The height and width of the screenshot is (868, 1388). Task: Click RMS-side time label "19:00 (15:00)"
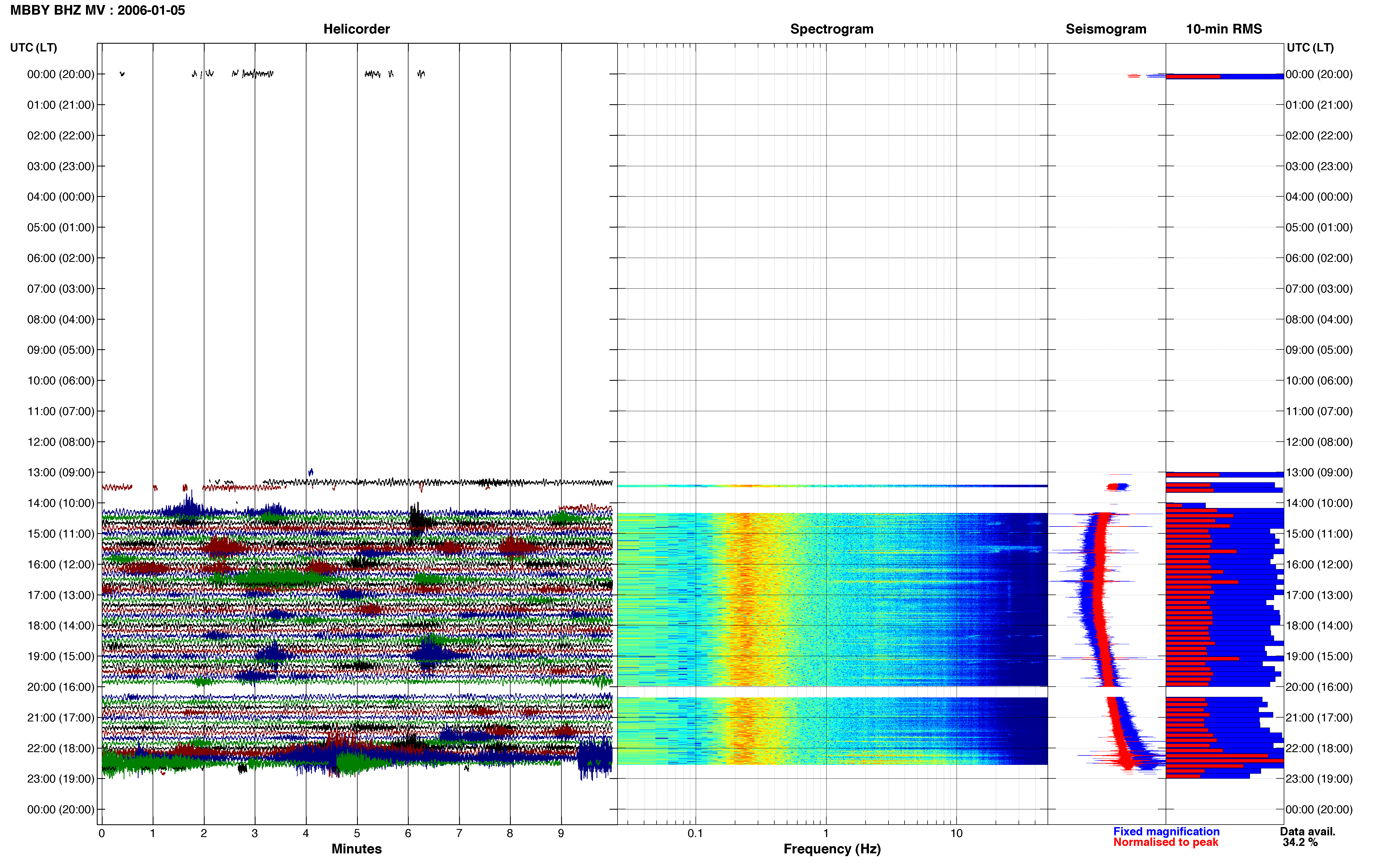pos(1319,656)
